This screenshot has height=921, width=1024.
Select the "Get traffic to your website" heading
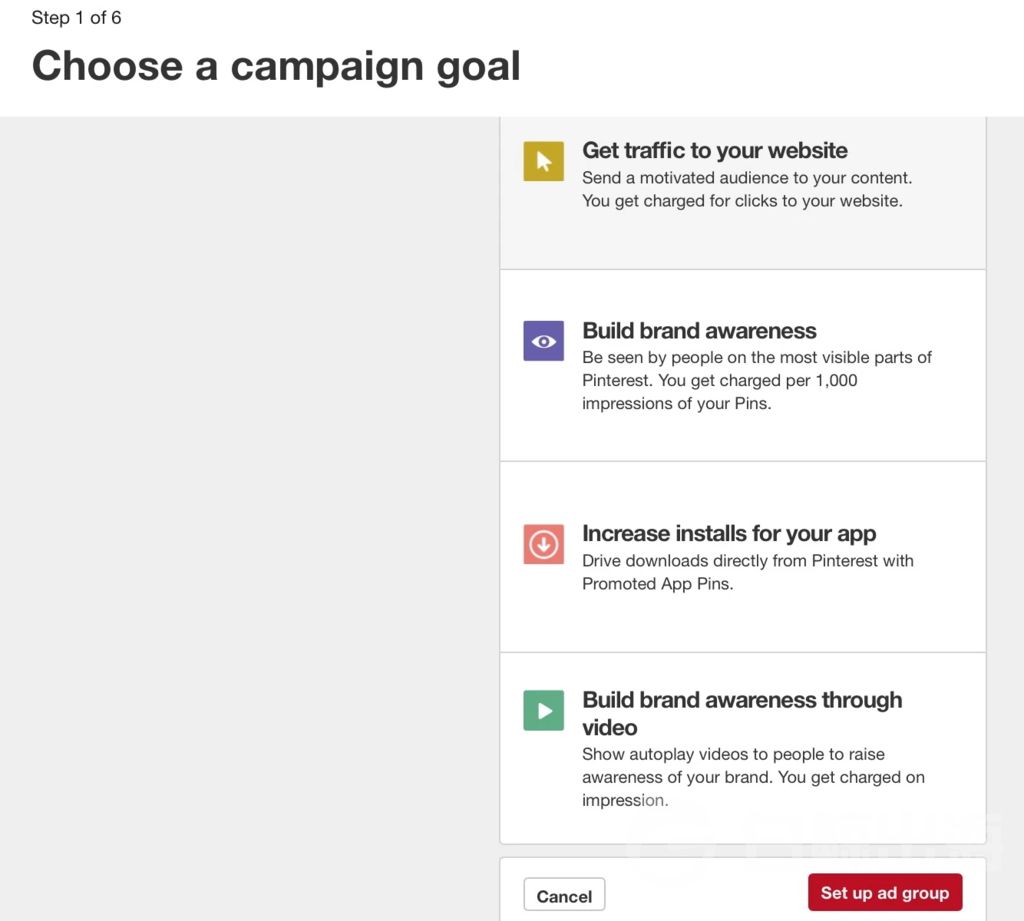point(714,151)
